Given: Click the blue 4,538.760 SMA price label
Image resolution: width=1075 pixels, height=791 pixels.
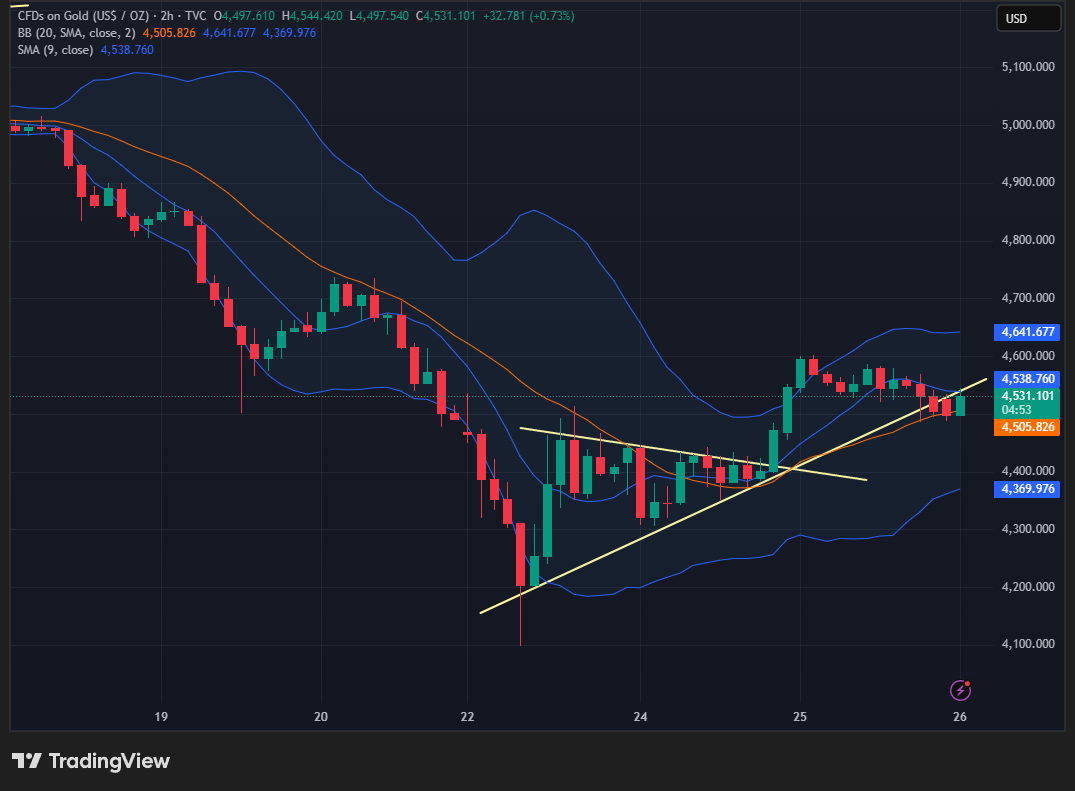Looking at the screenshot, I should tap(1027, 379).
